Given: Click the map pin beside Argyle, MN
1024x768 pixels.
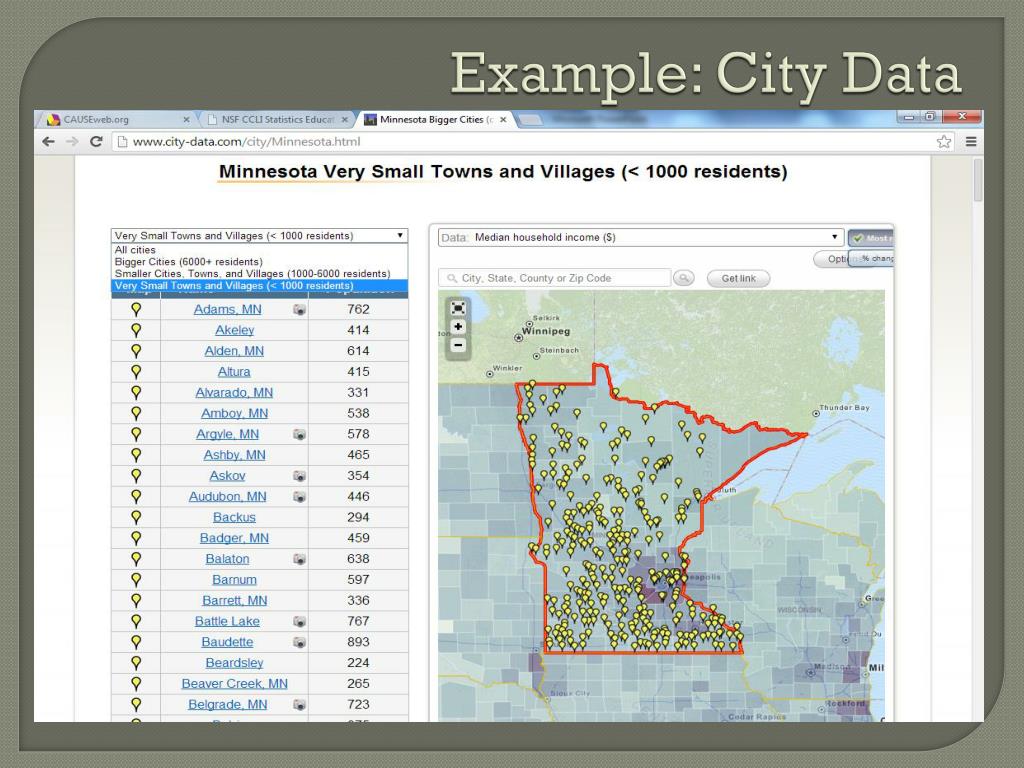Looking at the screenshot, I should point(136,434).
